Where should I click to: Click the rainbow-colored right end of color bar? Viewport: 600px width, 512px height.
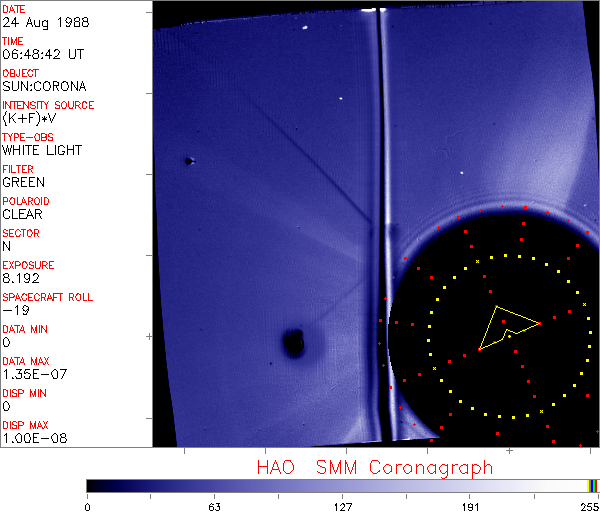point(594,485)
